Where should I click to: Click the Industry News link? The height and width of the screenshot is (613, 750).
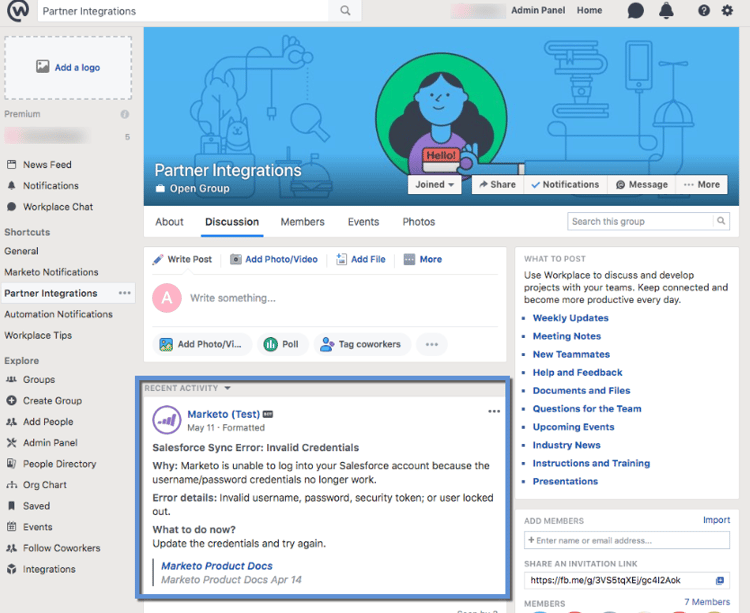coord(566,445)
